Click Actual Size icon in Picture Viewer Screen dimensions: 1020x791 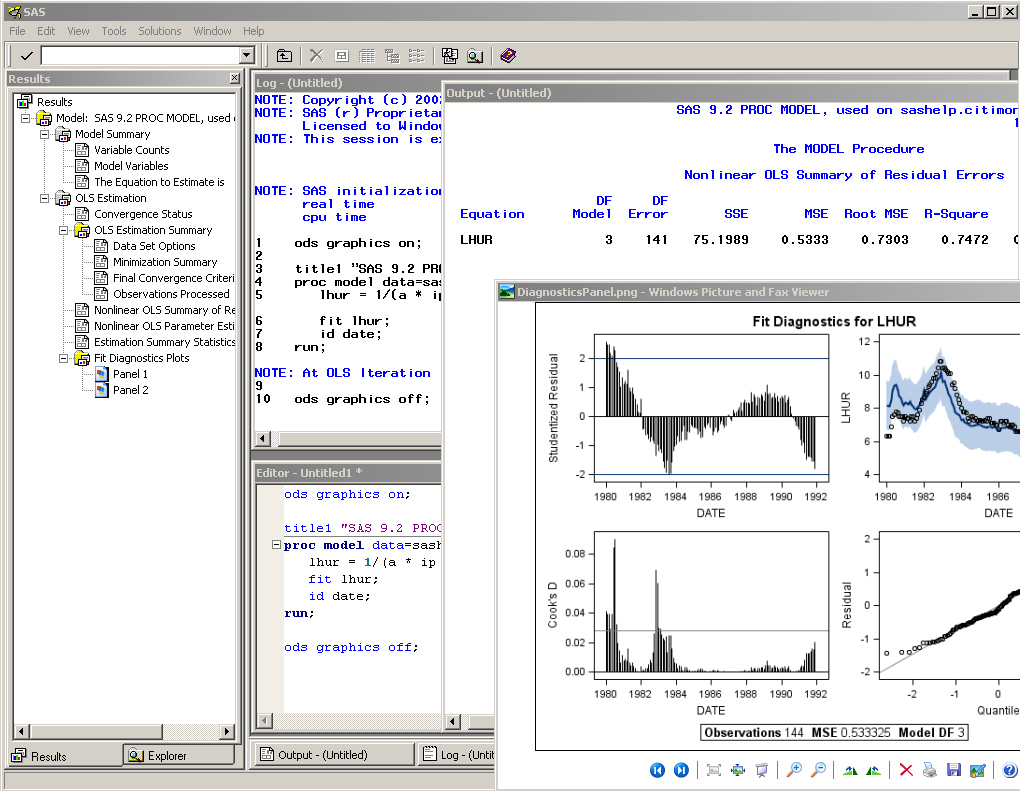click(738, 770)
